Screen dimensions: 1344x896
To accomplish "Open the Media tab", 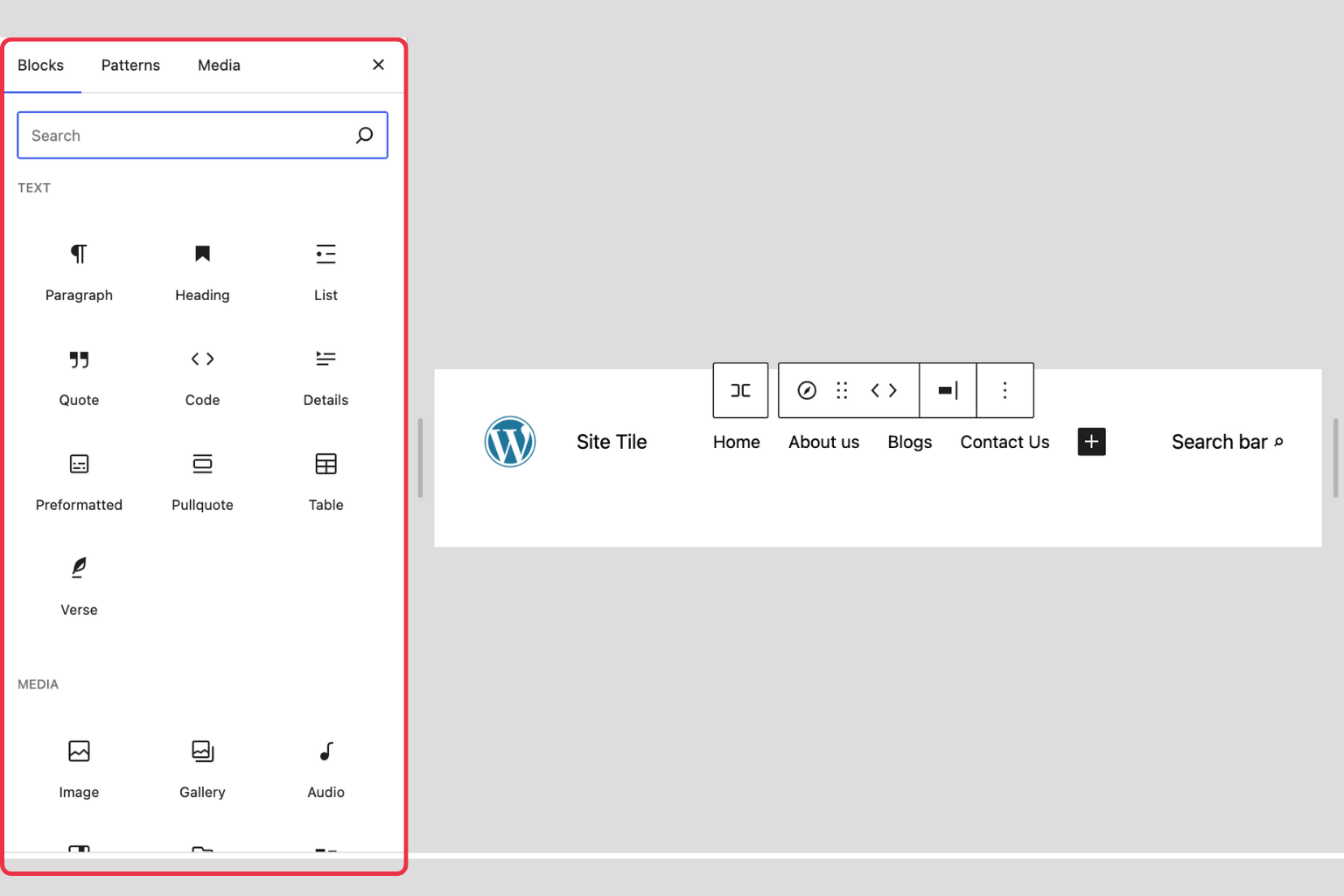I will [x=218, y=65].
